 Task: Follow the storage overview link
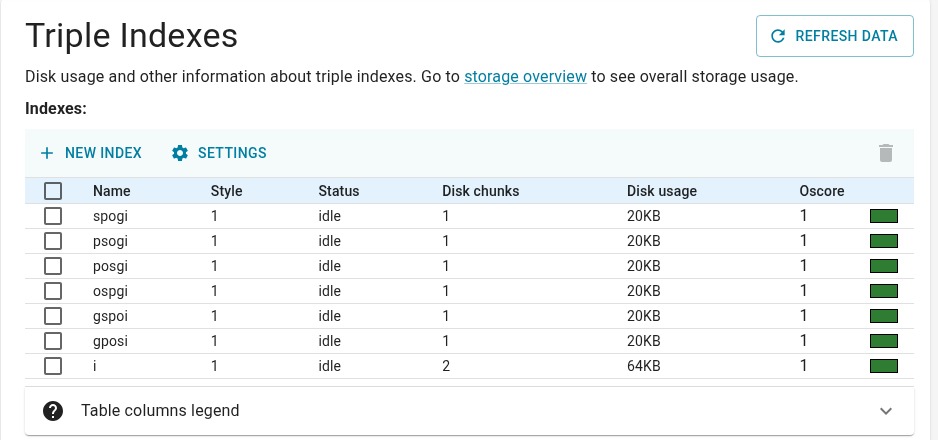pos(525,77)
